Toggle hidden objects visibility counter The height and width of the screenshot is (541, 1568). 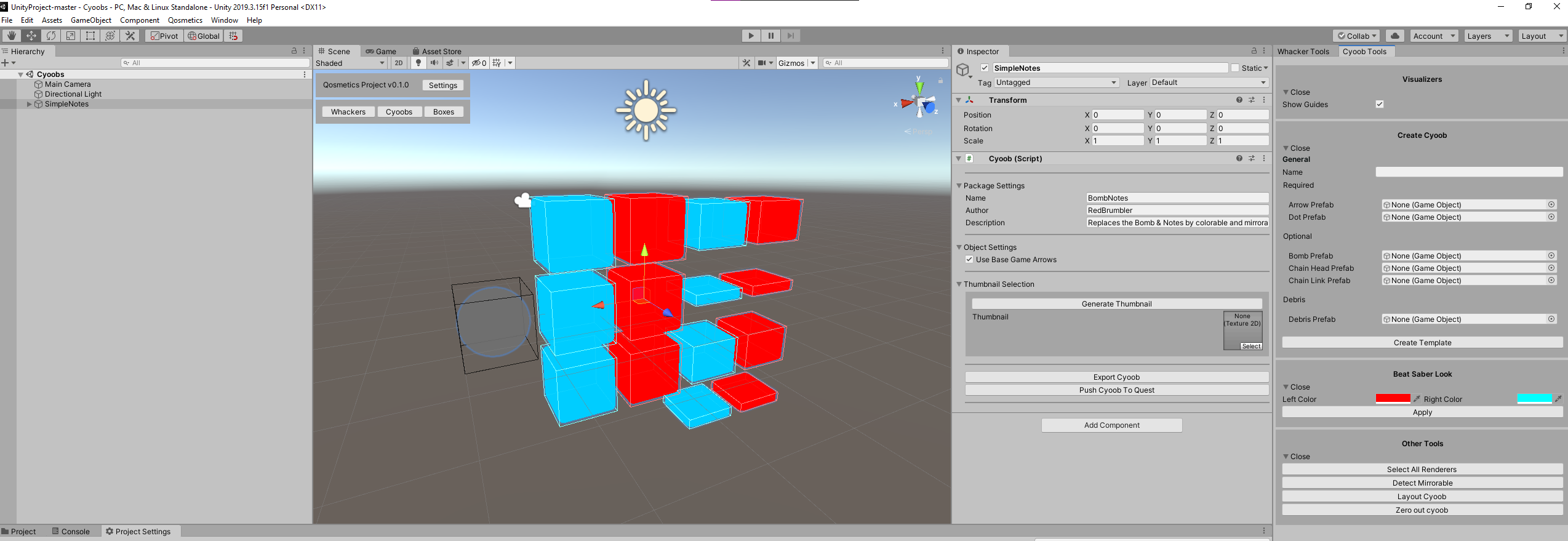[x=479, y=63]
